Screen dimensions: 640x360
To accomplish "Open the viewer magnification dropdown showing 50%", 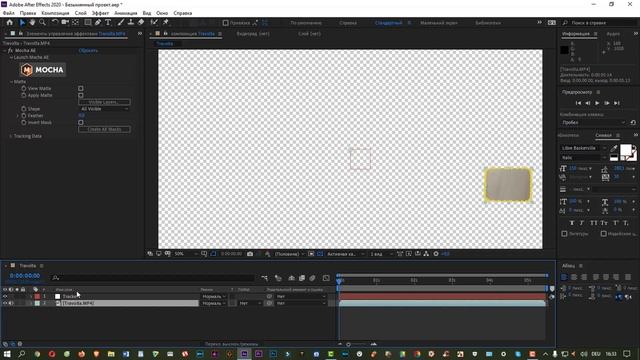I will click(186, 254).
